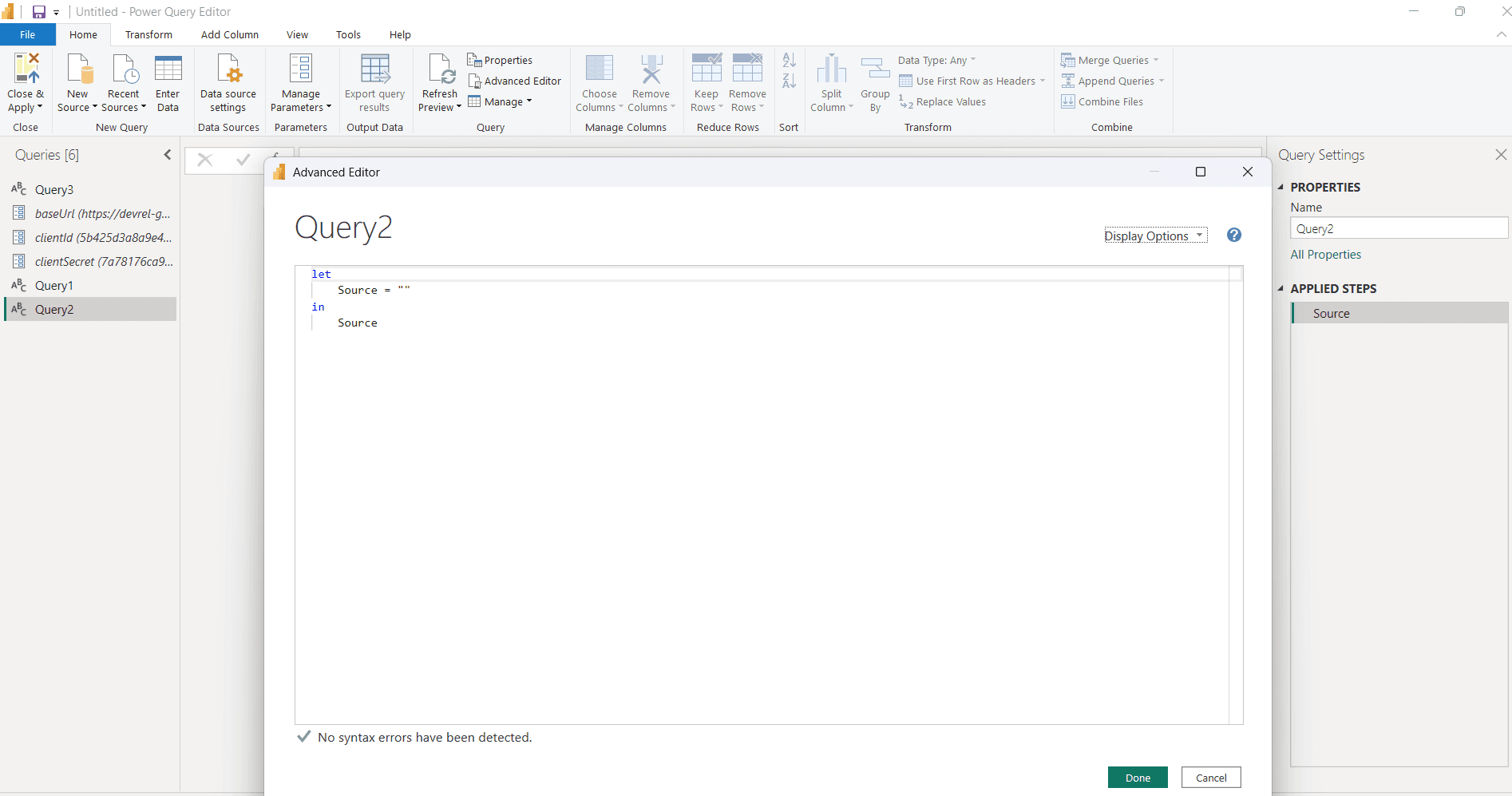The width and height of the screenshot is (1512, 796).
Task: Open the All Properties link
Action: click(1326, 254)
